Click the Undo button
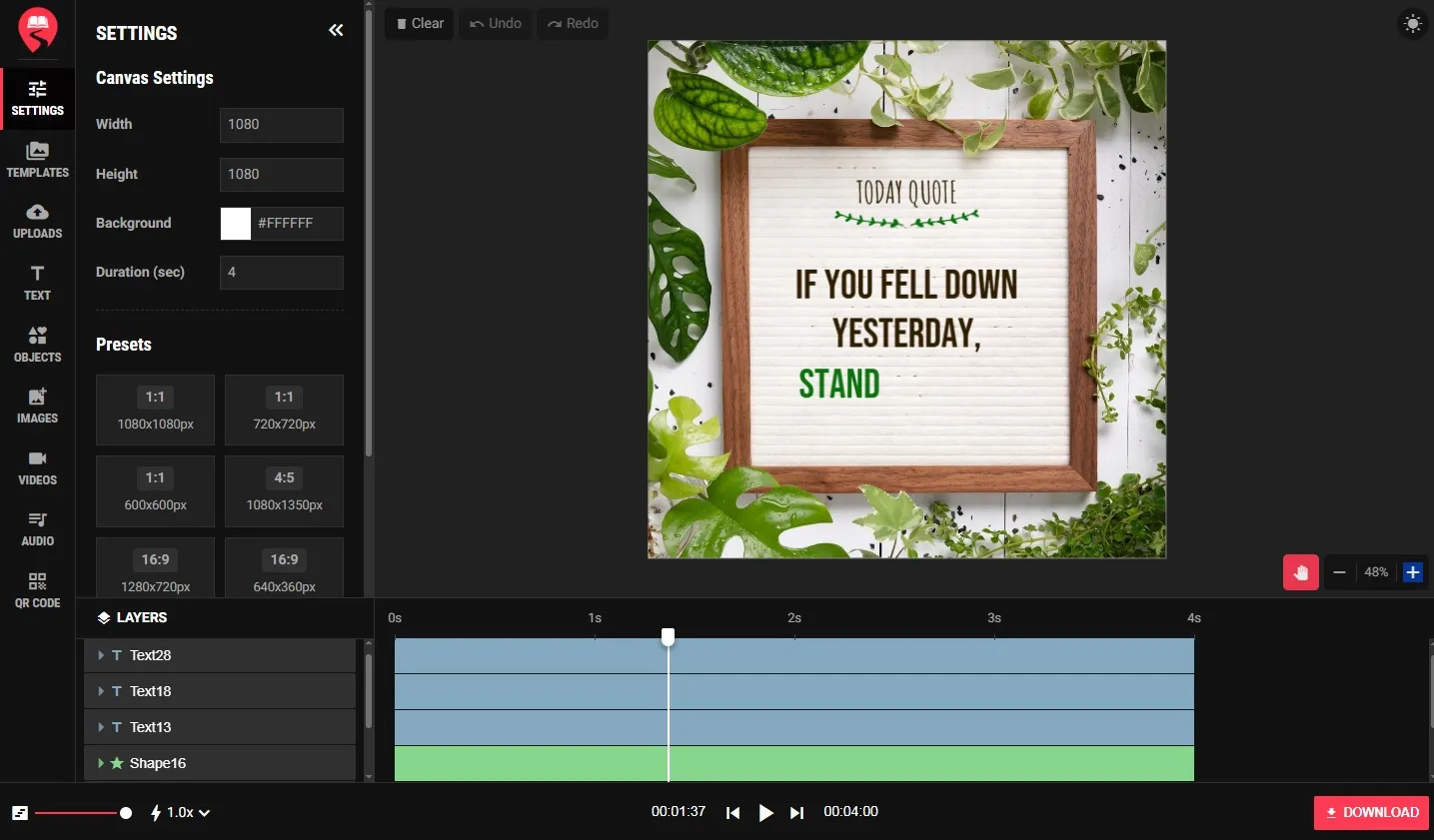This screenshot has height=840, width=1434. click(x=495, y=23)
